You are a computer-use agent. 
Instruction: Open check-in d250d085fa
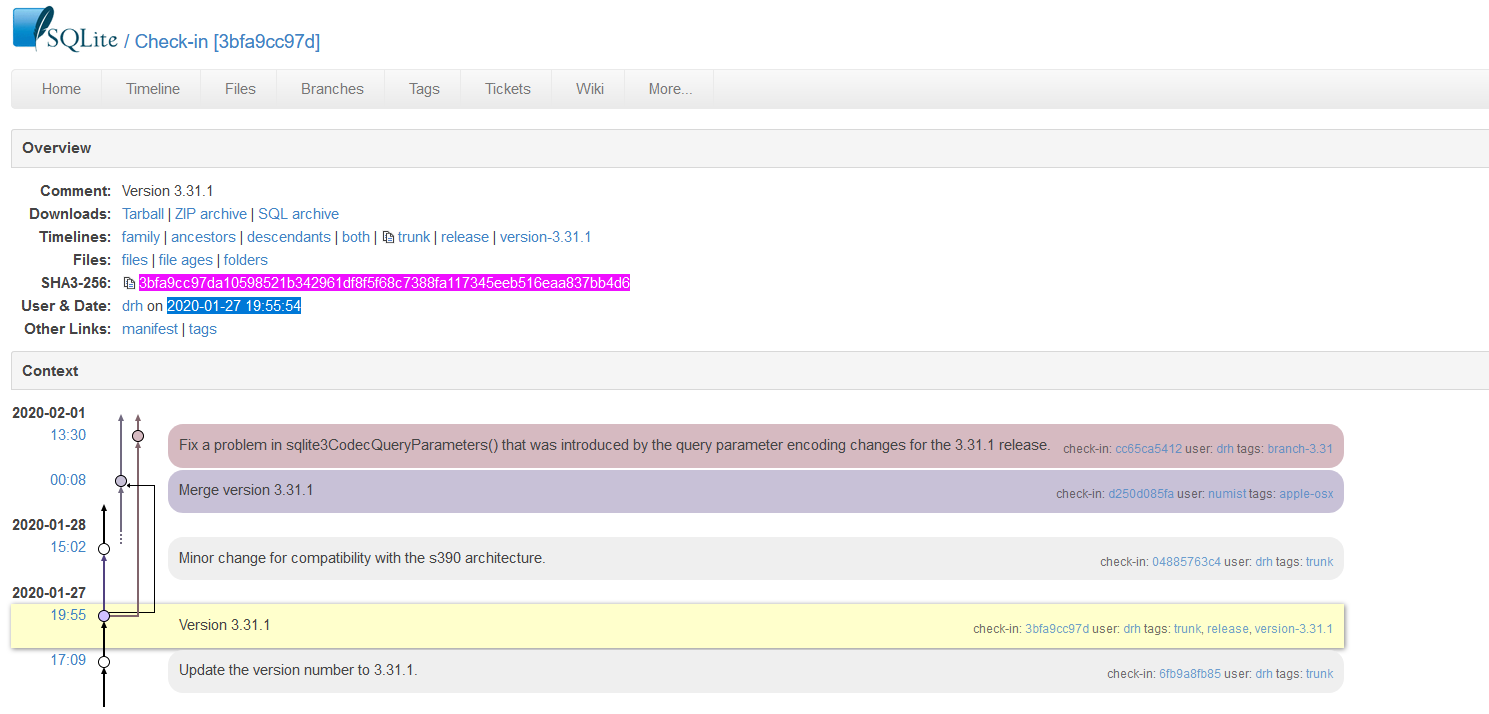(1141, 494)
